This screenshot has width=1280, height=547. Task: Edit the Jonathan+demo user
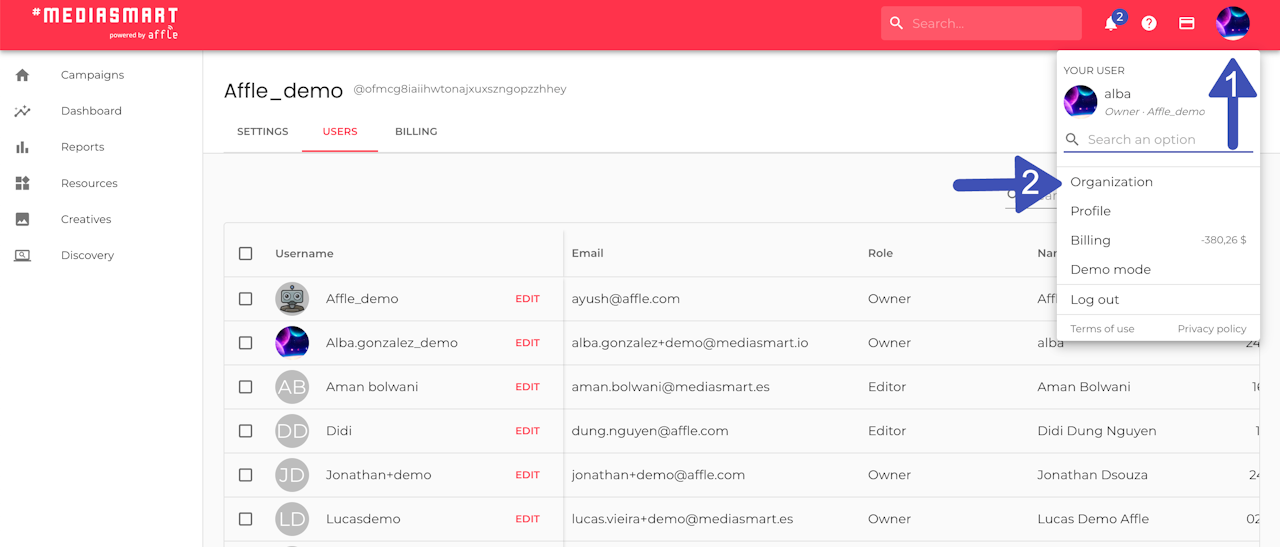[x=527, y=474]
